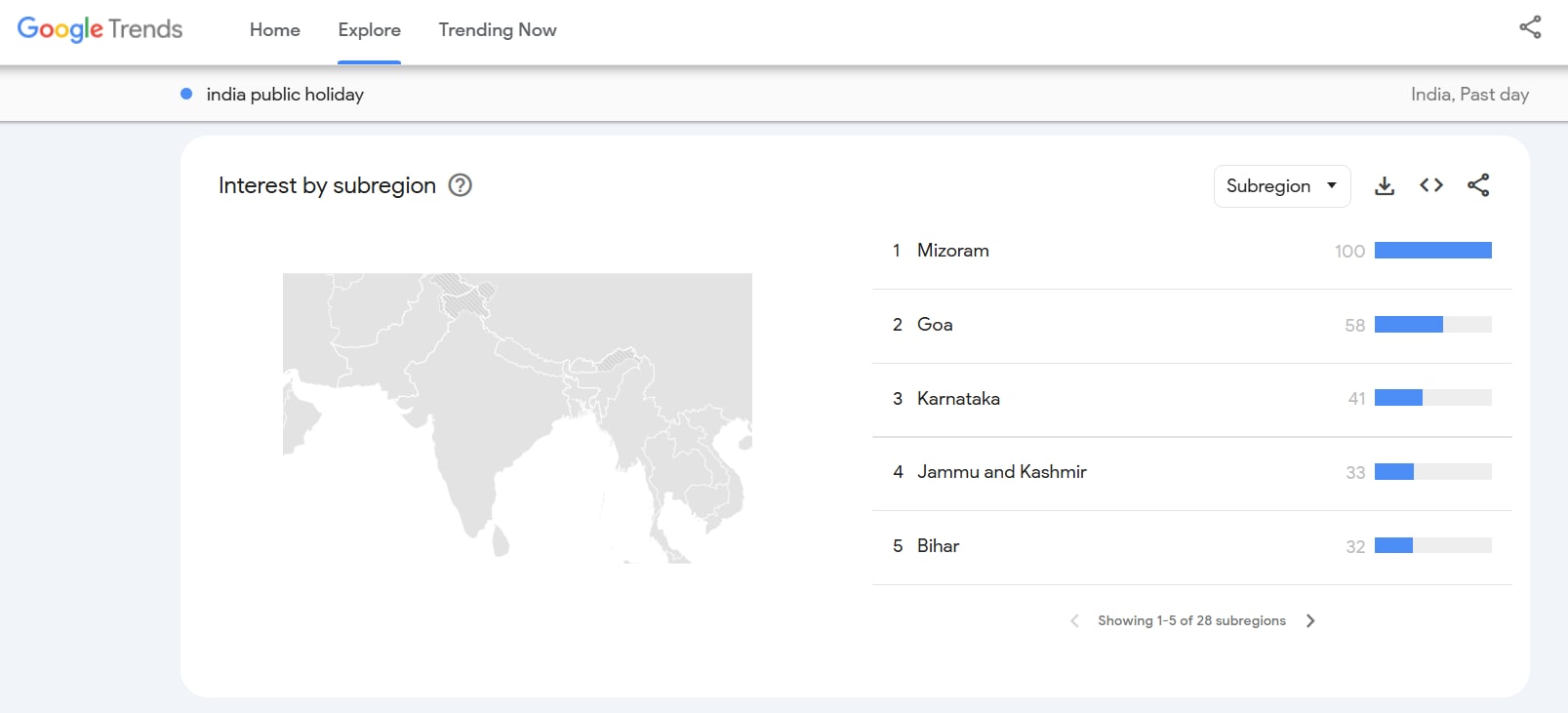This screenshot has width=1568, height=713.
Task: Open help for Interest by subregion
Action: point(460,185)
